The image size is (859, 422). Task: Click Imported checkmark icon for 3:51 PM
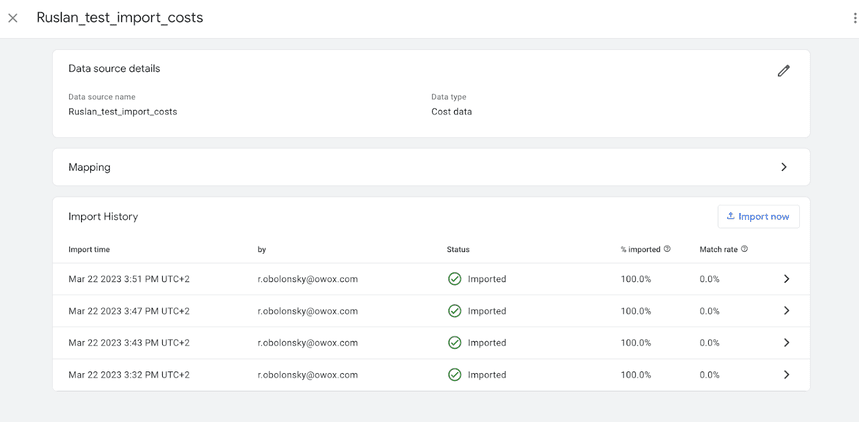point(455,279)
